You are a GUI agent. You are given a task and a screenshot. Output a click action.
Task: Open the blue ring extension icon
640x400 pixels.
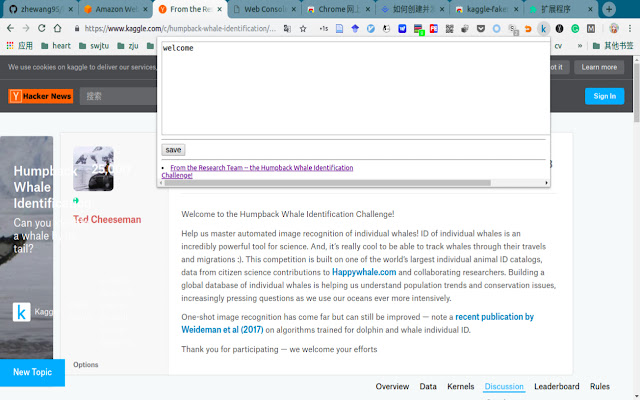(x=496, y=29)
